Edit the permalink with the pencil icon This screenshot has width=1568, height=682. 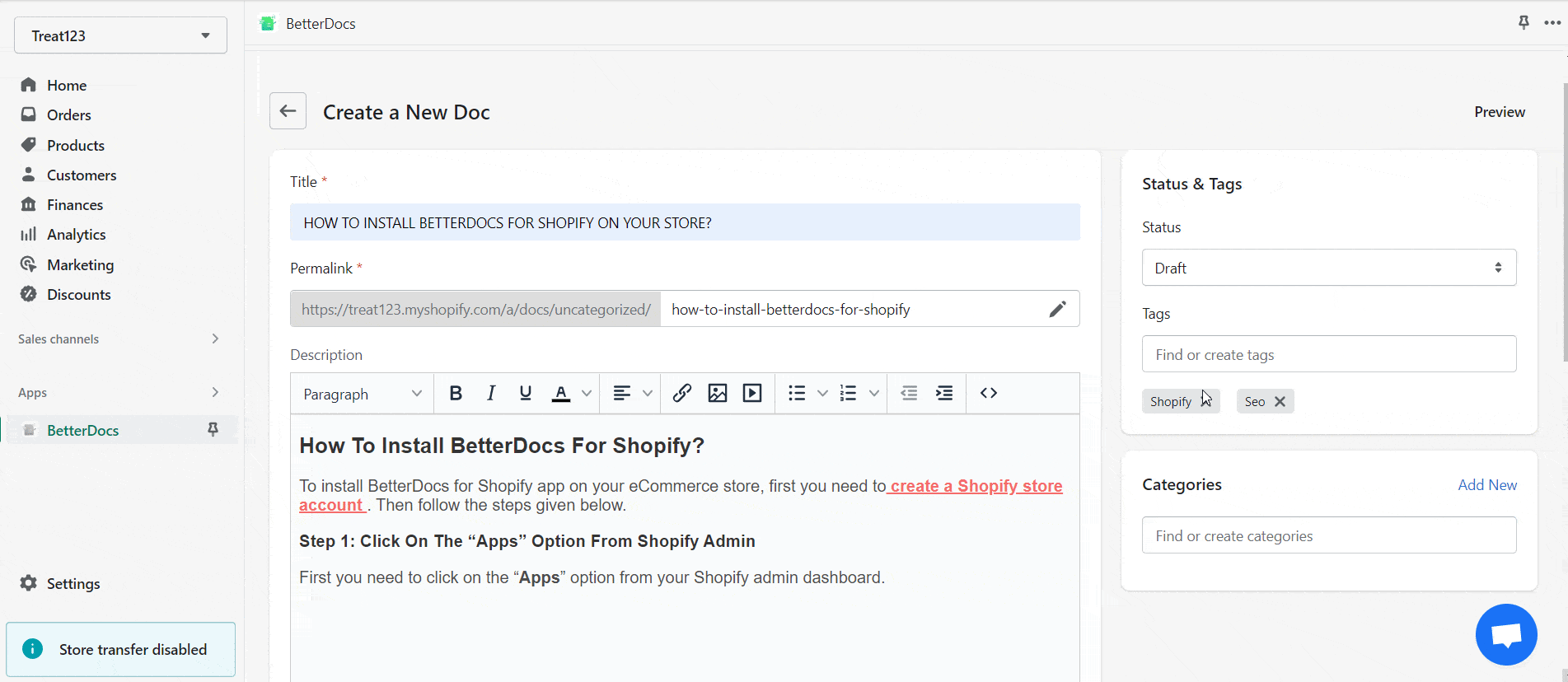1057,309
